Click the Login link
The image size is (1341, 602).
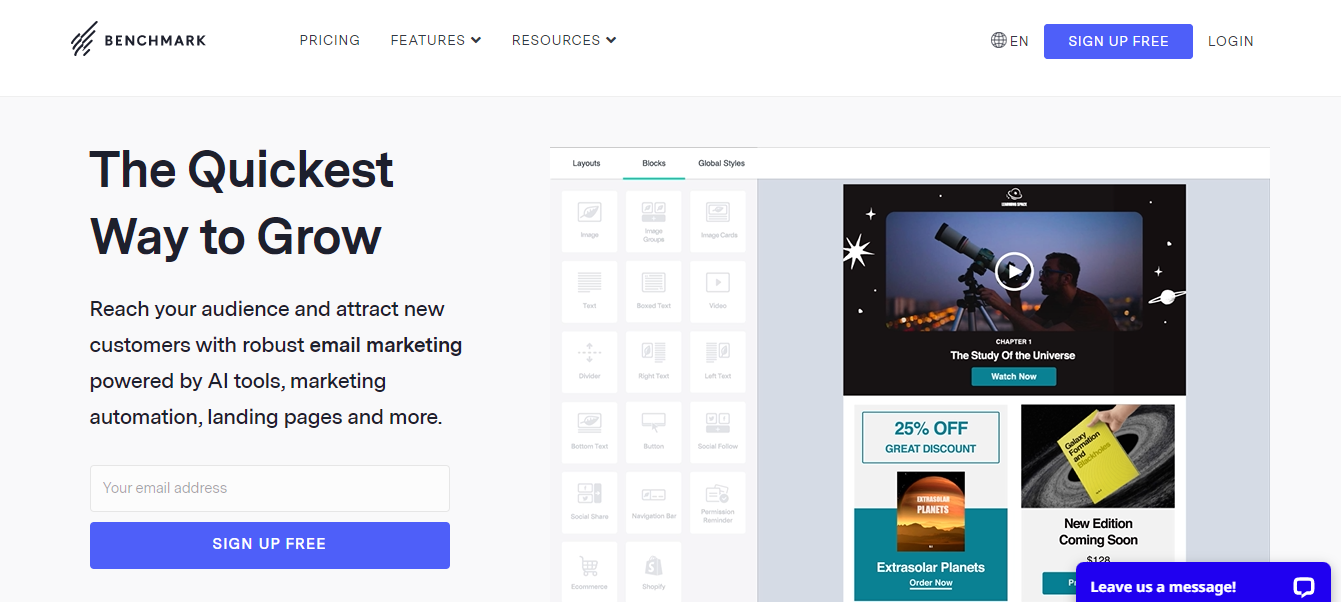click(1230, 41)
